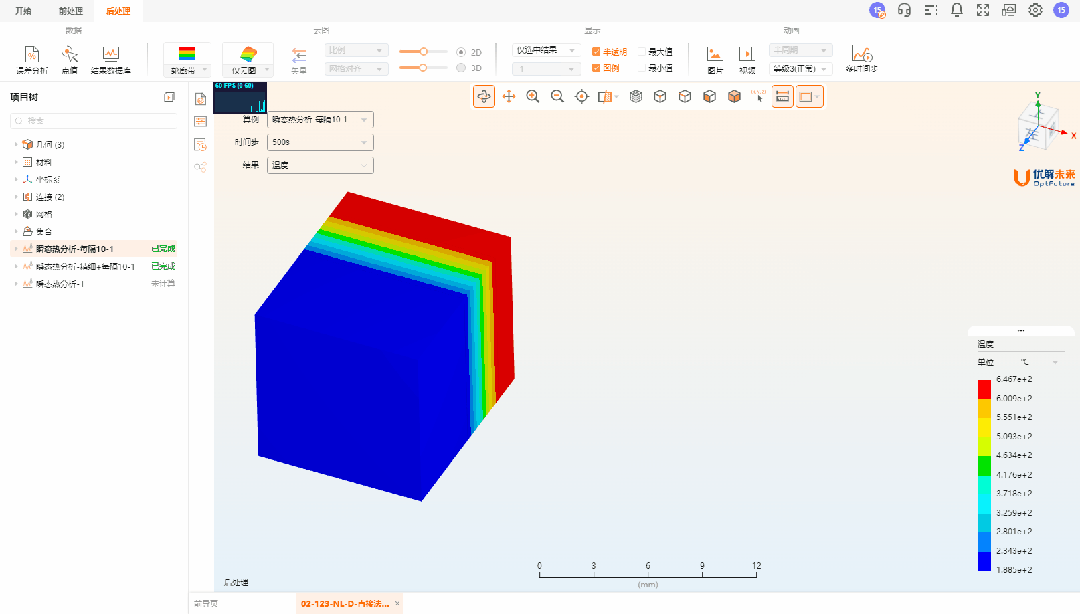Expand the 连接 (2) tree node
The image size is (1080, 614).
pos(16,197)
